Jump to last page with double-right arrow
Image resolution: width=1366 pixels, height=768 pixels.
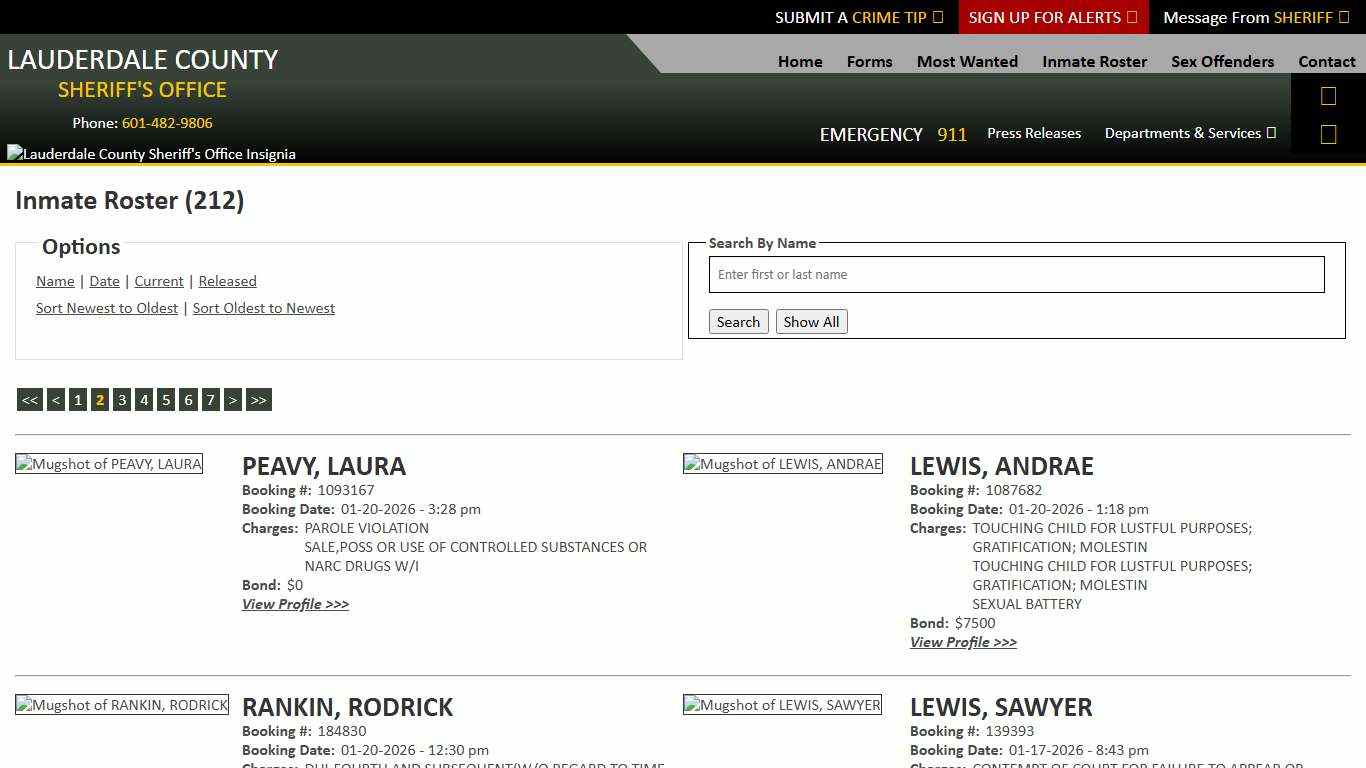258,399
